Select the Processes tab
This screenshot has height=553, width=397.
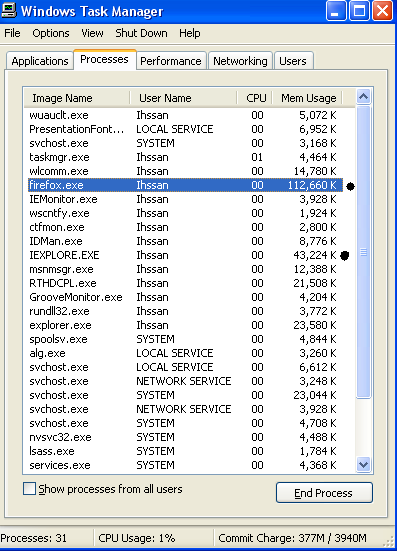point(104,59)
